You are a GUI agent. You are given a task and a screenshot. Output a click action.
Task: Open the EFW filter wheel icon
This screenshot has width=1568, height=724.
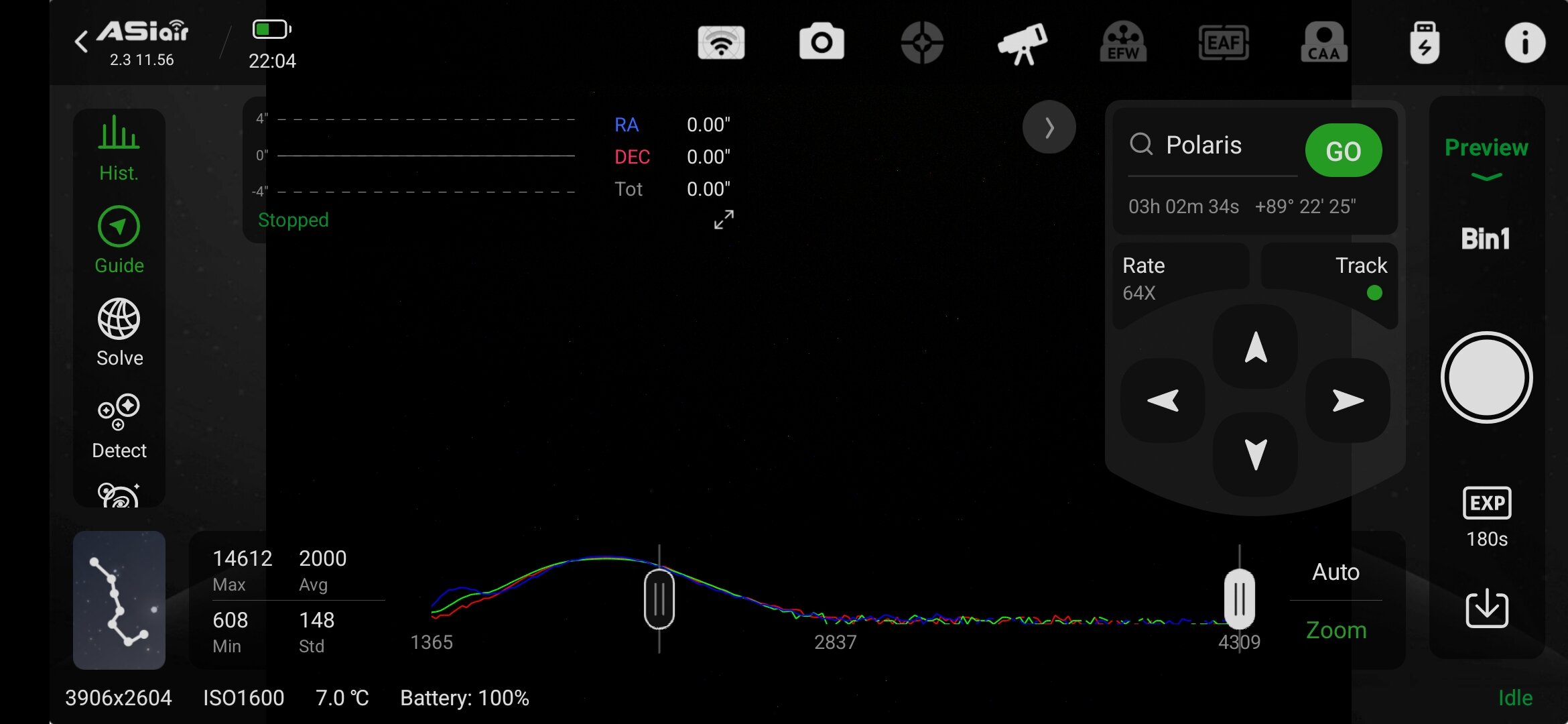pyautogui.click(x=1123, y=43)
